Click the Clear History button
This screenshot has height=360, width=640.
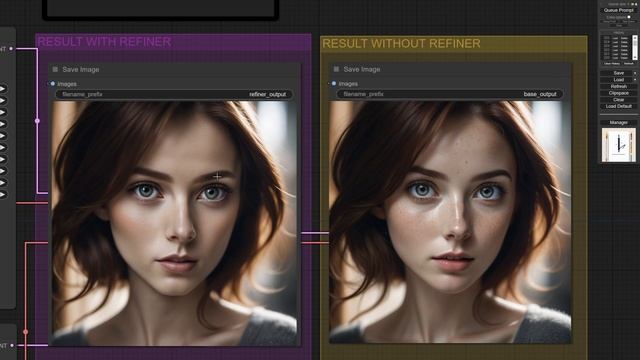(x=612, y=64)
